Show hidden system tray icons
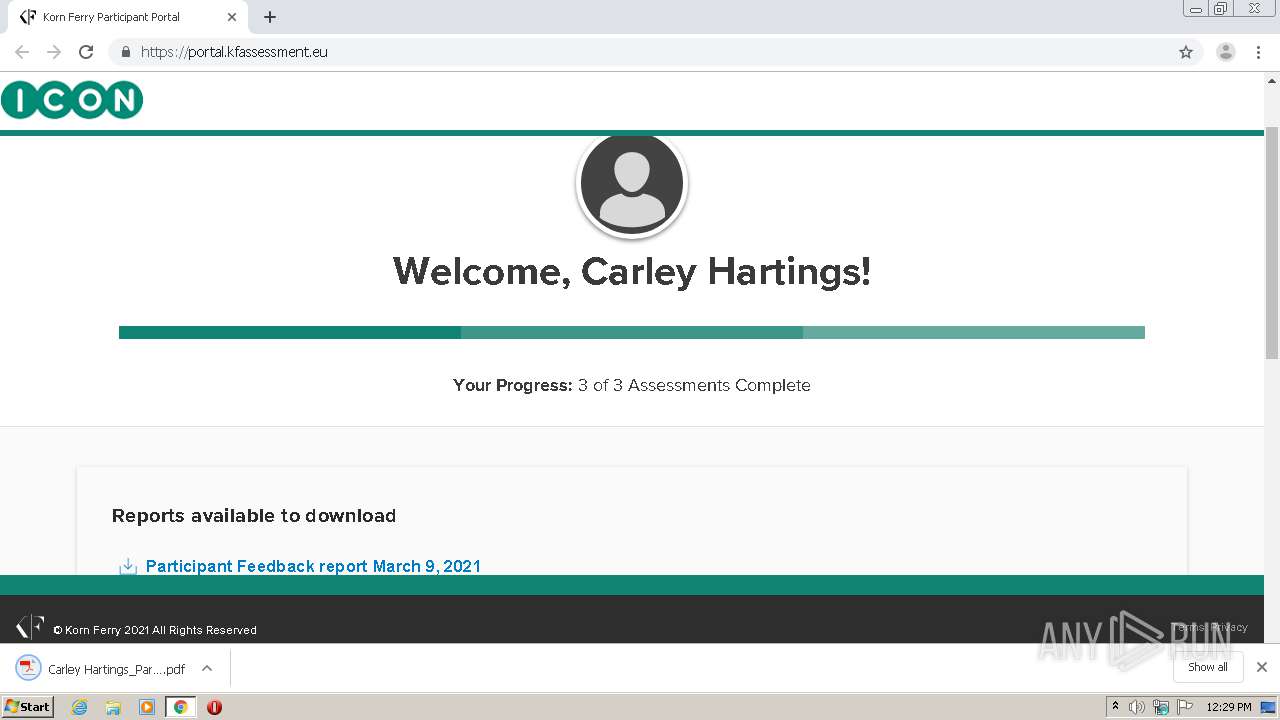1280x720 pixels. click(1115, 707)
